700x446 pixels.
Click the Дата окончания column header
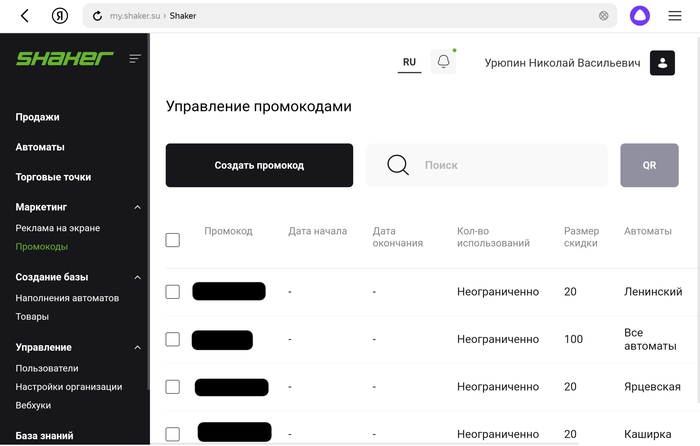397,237
